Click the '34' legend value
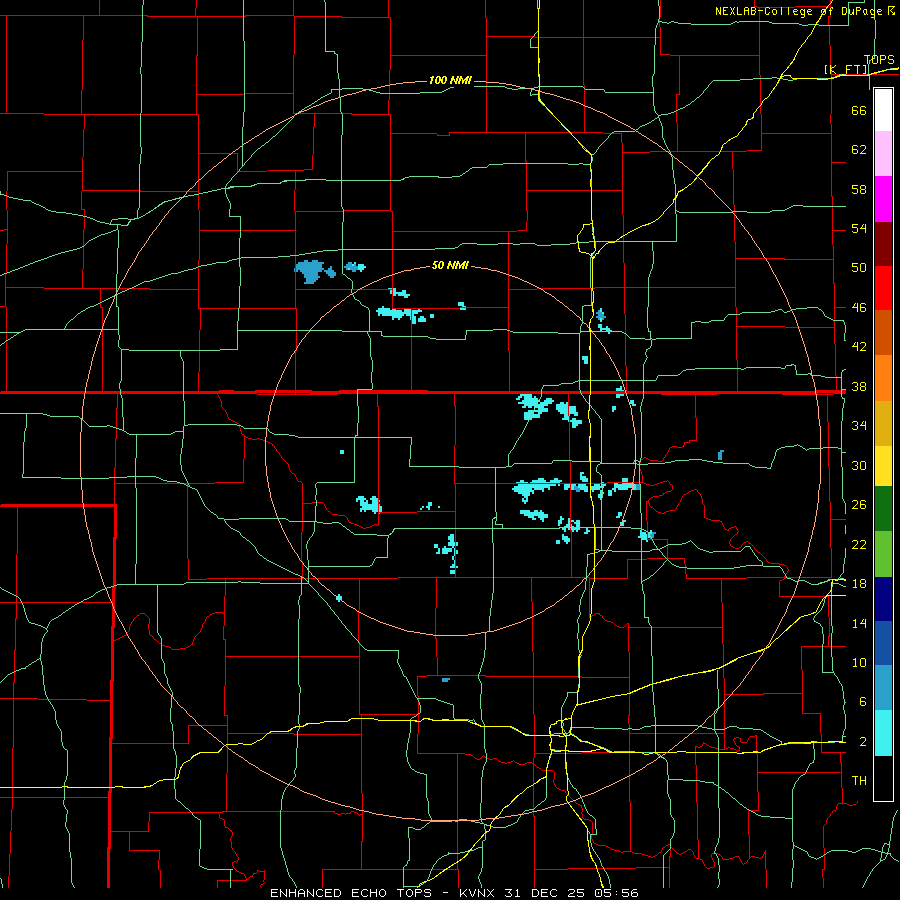Screen dimensions: 900x900 [859, 426]
